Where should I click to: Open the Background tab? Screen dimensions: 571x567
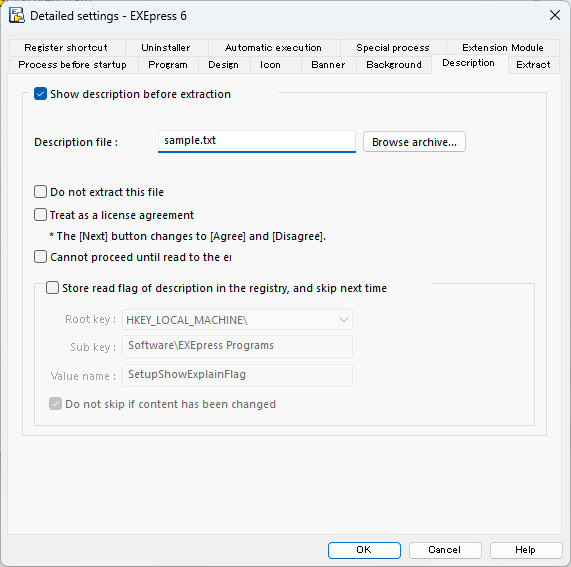pyautogui.click(x=394, y=65)
